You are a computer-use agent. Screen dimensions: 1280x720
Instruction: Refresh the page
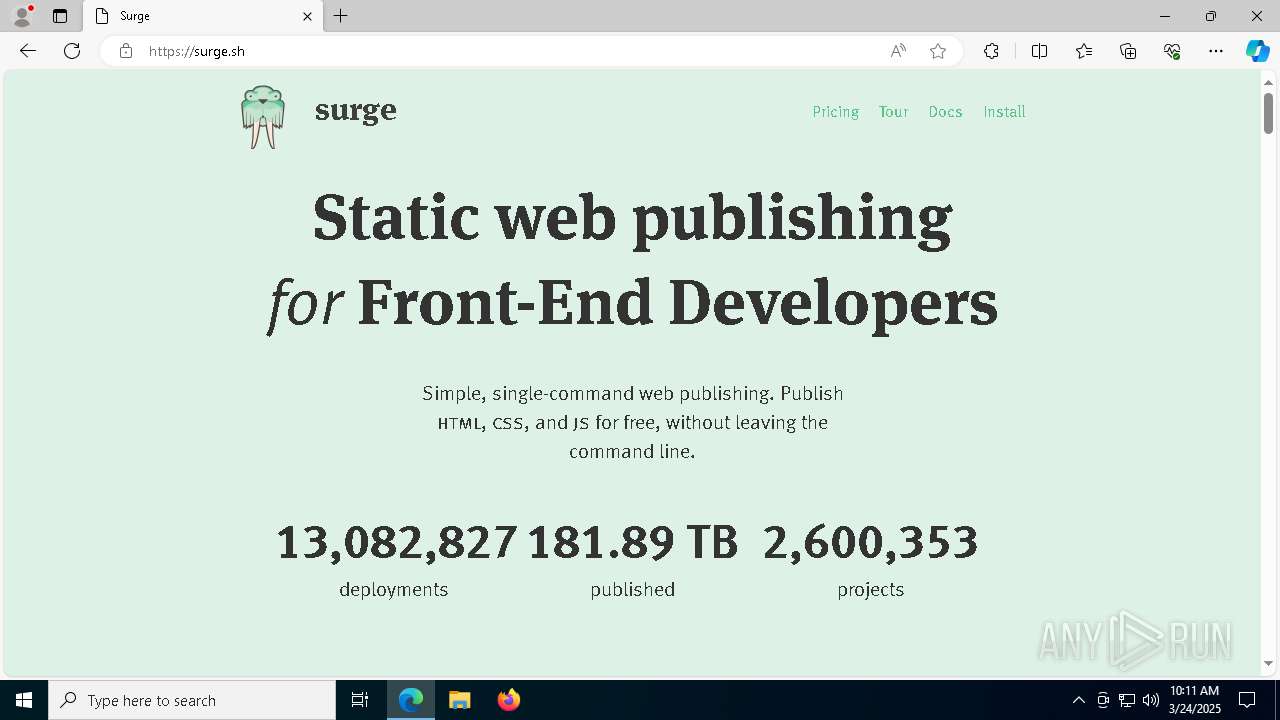click(72, 51)
